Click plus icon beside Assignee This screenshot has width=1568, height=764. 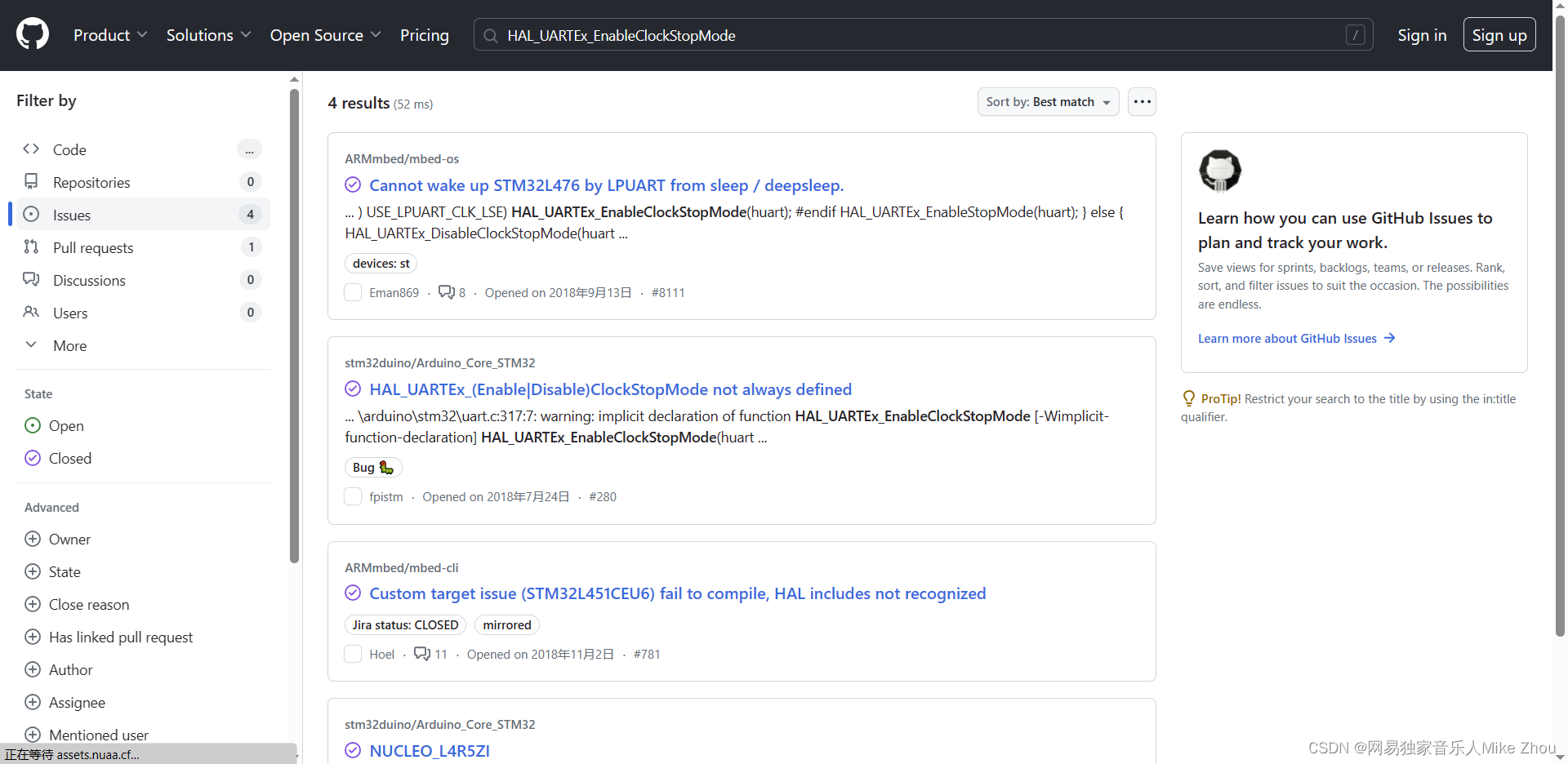(x=33, y=702)
